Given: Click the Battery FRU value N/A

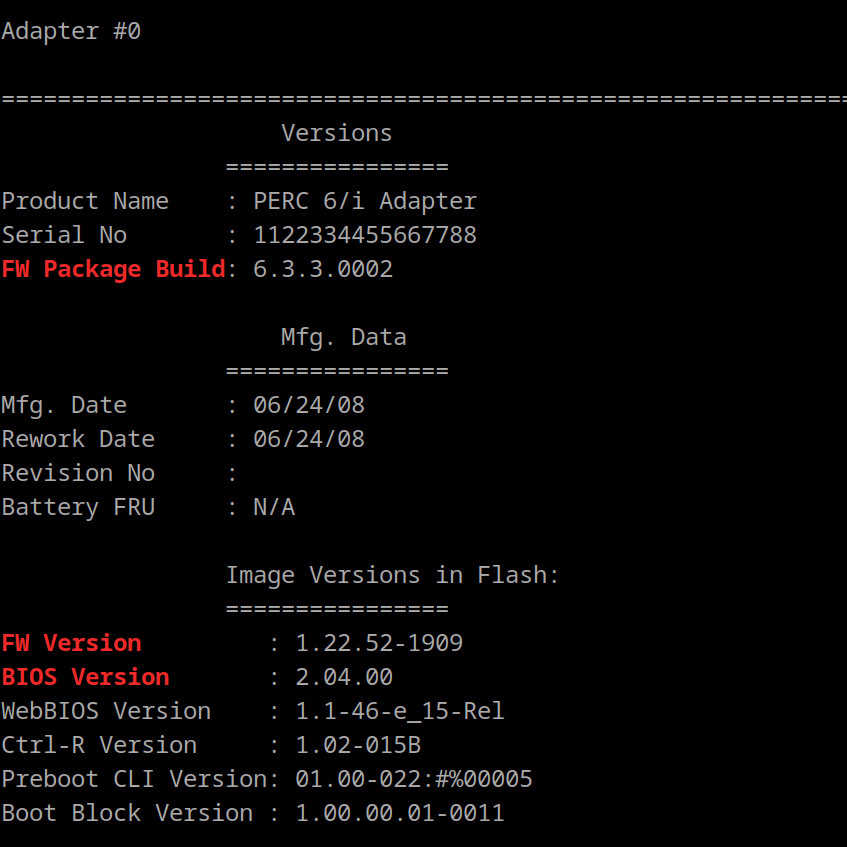Looking at the screenshot, I should pos(274,507).
